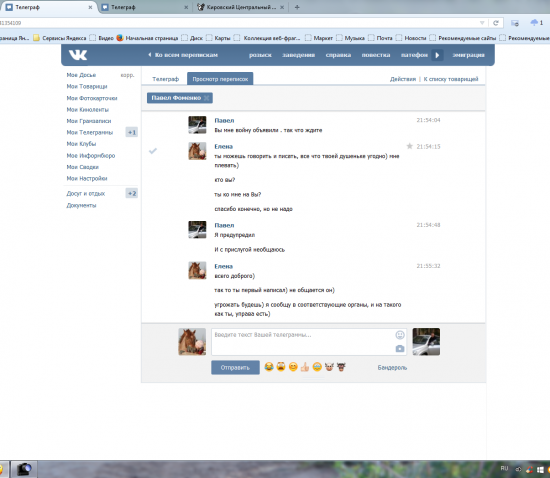
Task: Open the Начальная страница Firefox bookmark
Action: 147,38
